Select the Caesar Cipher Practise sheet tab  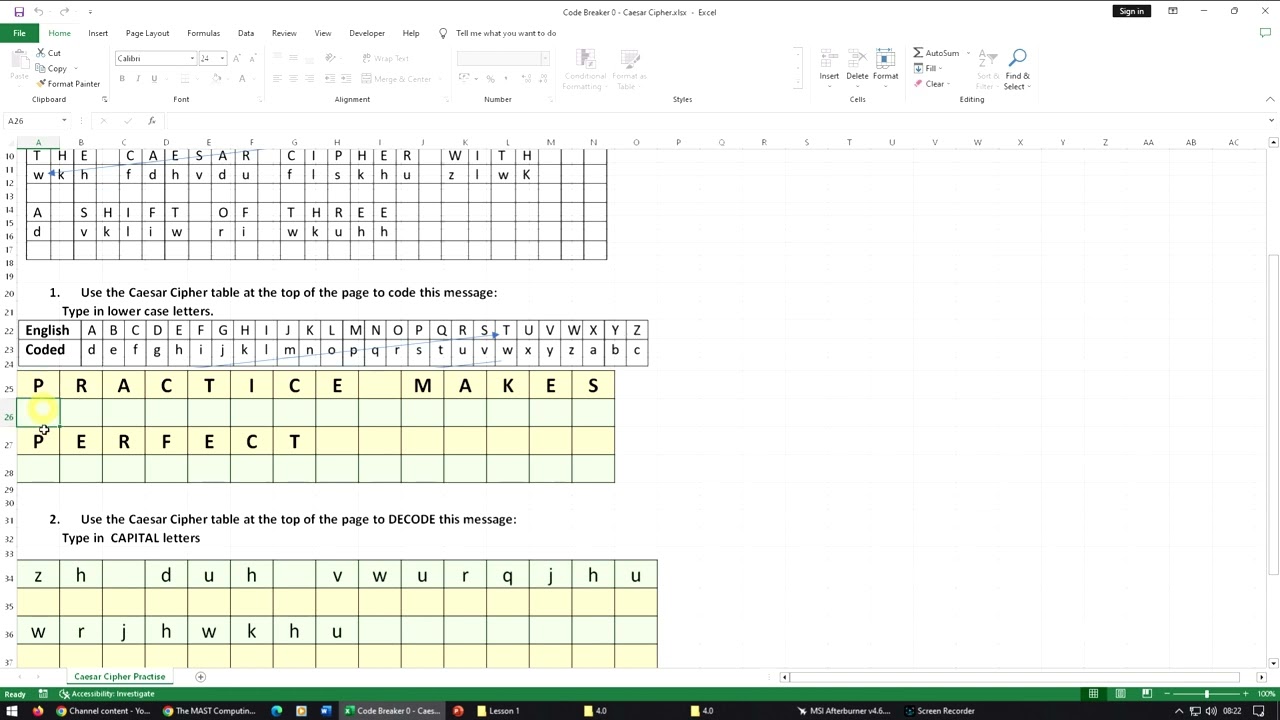click(x=119, y=677)
